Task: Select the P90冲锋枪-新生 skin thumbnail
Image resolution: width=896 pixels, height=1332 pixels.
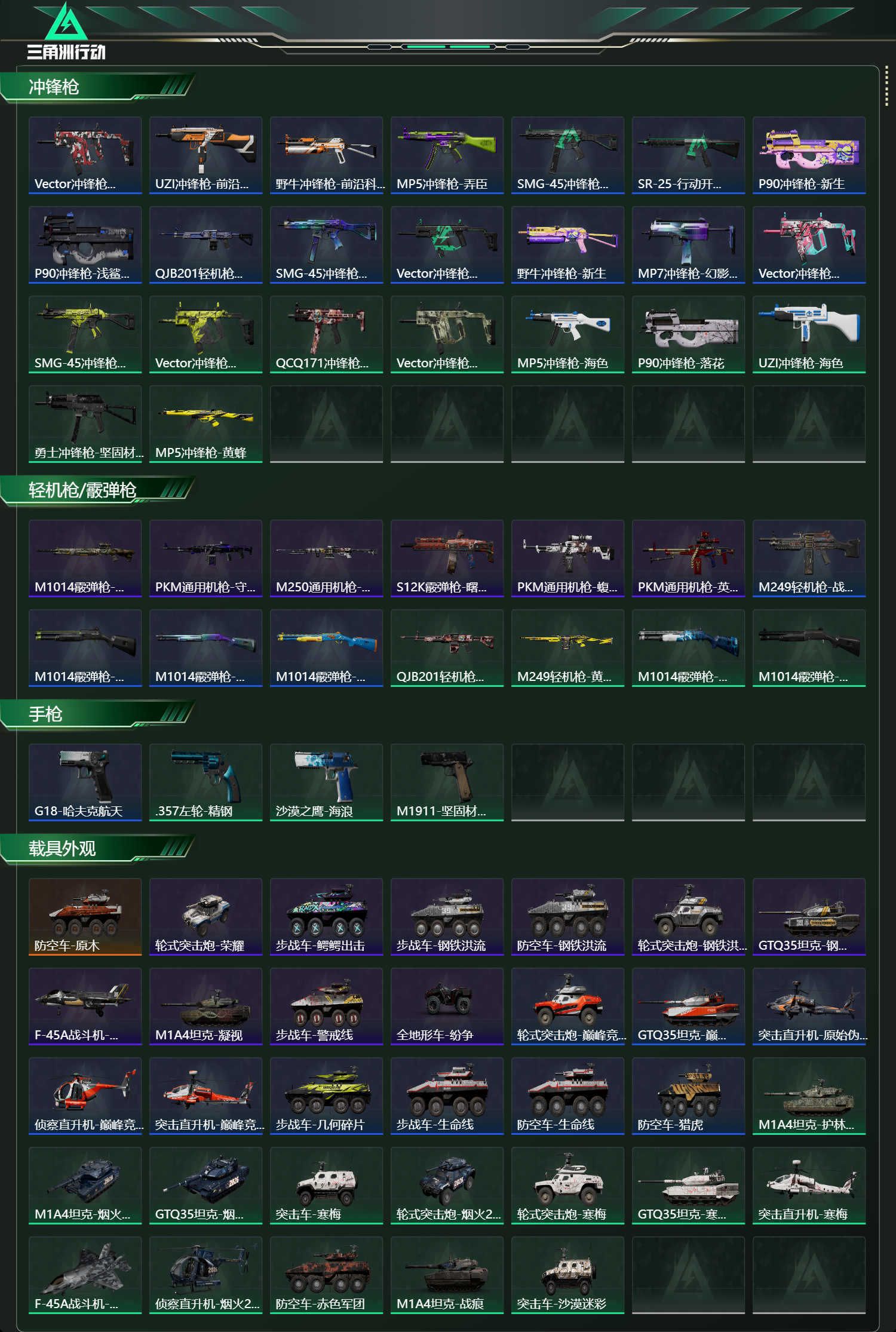Action: 809,155
